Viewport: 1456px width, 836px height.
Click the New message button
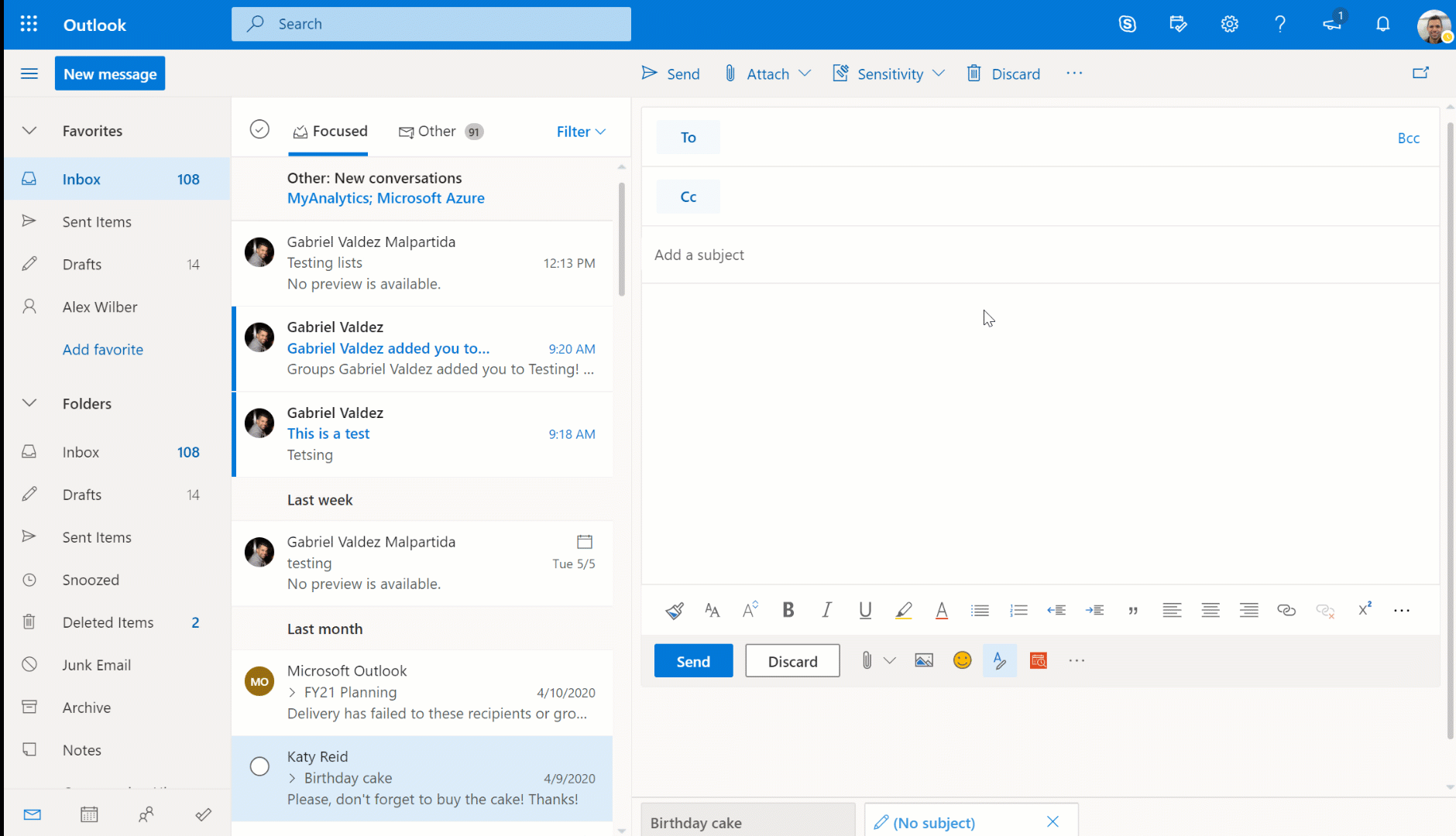[110, 74]
